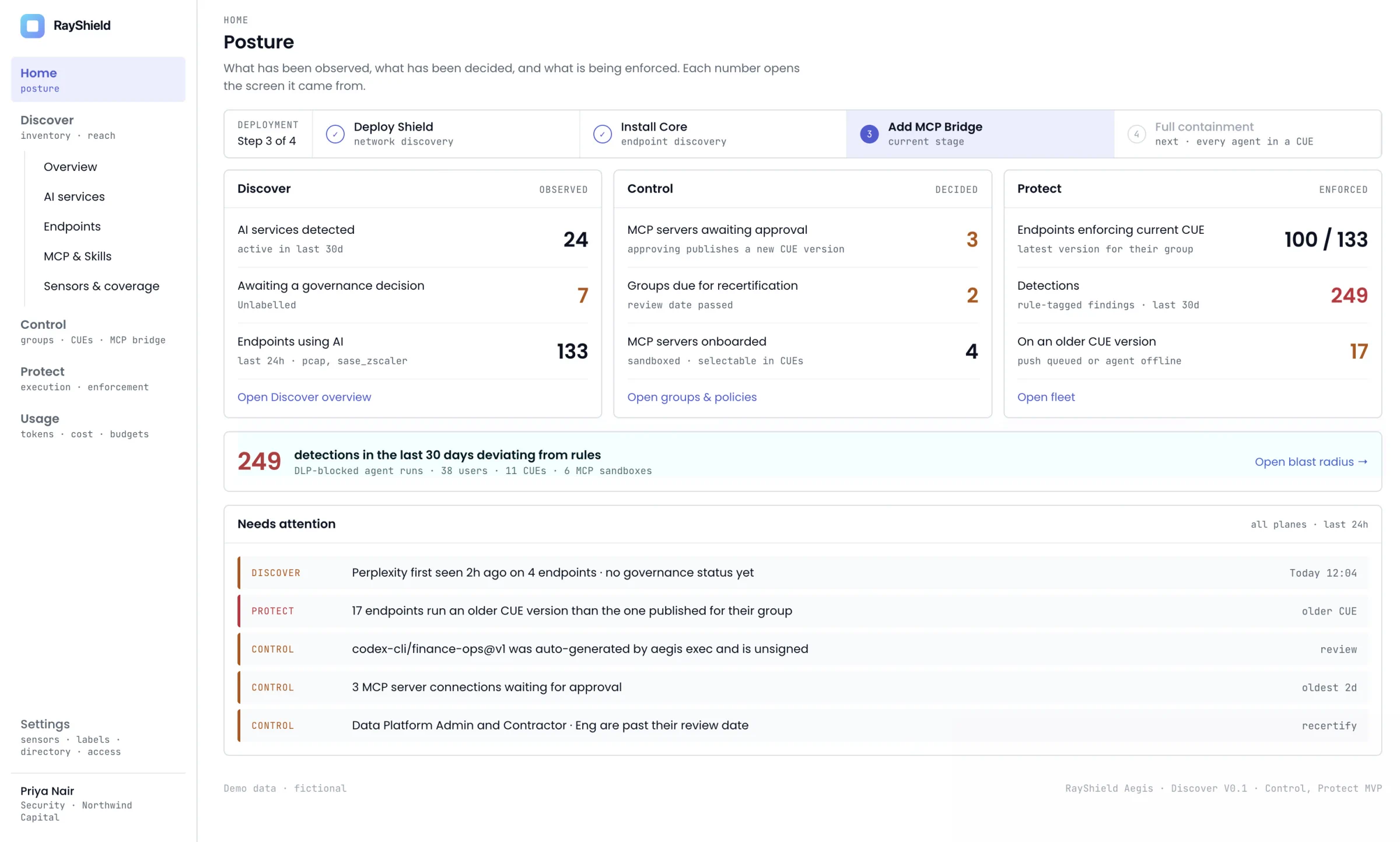Screen dimensions: 1400x842
Task: Open the 100 / 133 endpoints enforcing value
Action: tap(1325, 240)
